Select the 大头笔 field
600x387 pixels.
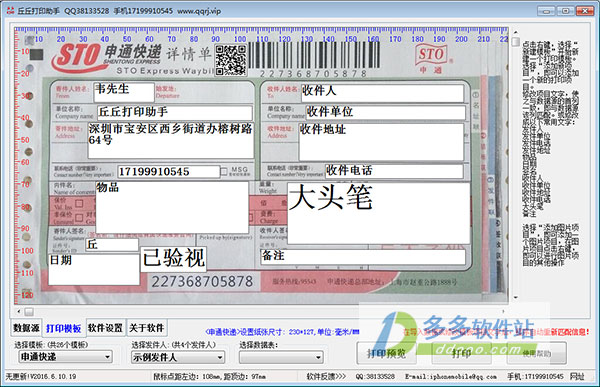[x=378, y=213]
